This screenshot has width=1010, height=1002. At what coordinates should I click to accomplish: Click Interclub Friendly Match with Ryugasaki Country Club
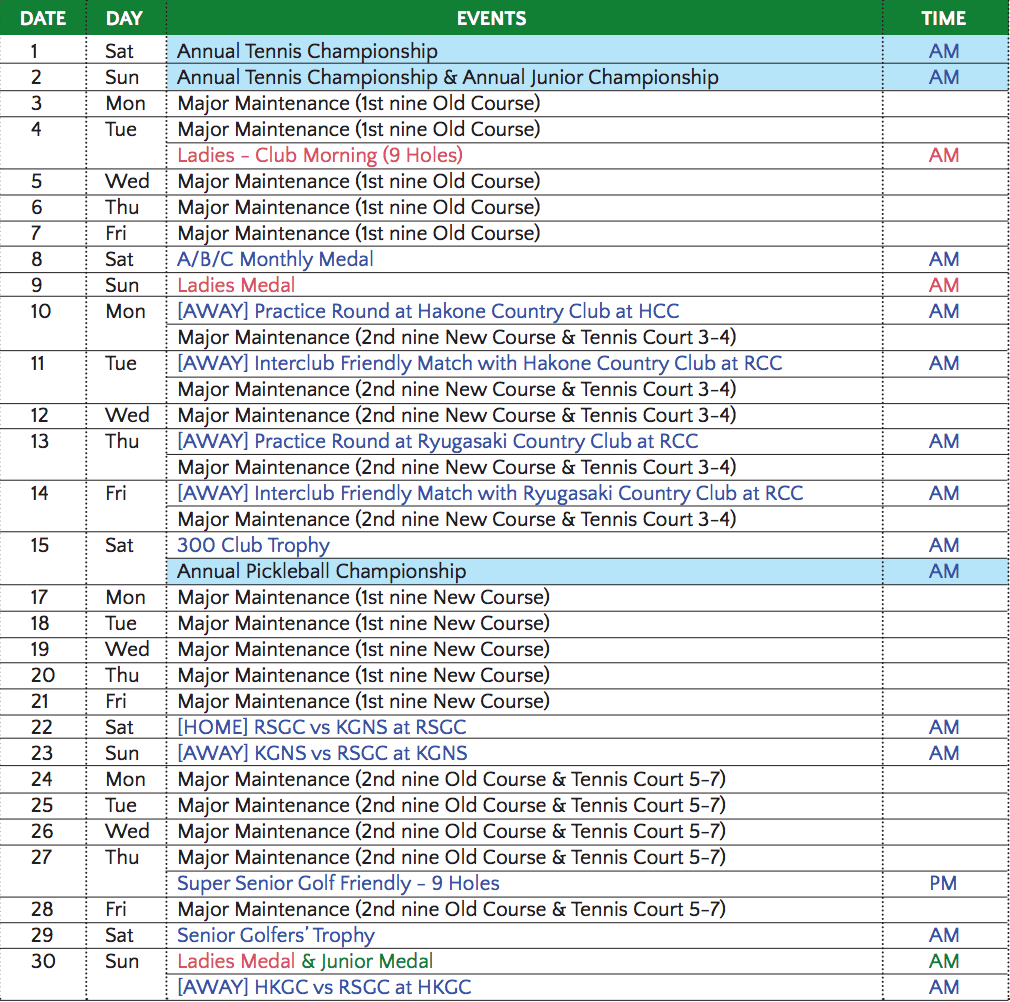point(489,493)
